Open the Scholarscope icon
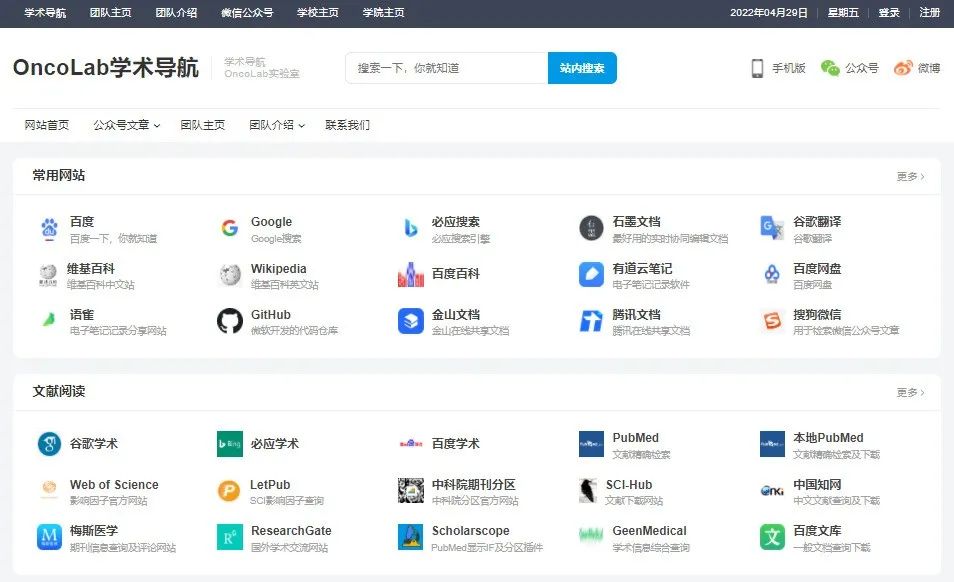 (411, 537)
